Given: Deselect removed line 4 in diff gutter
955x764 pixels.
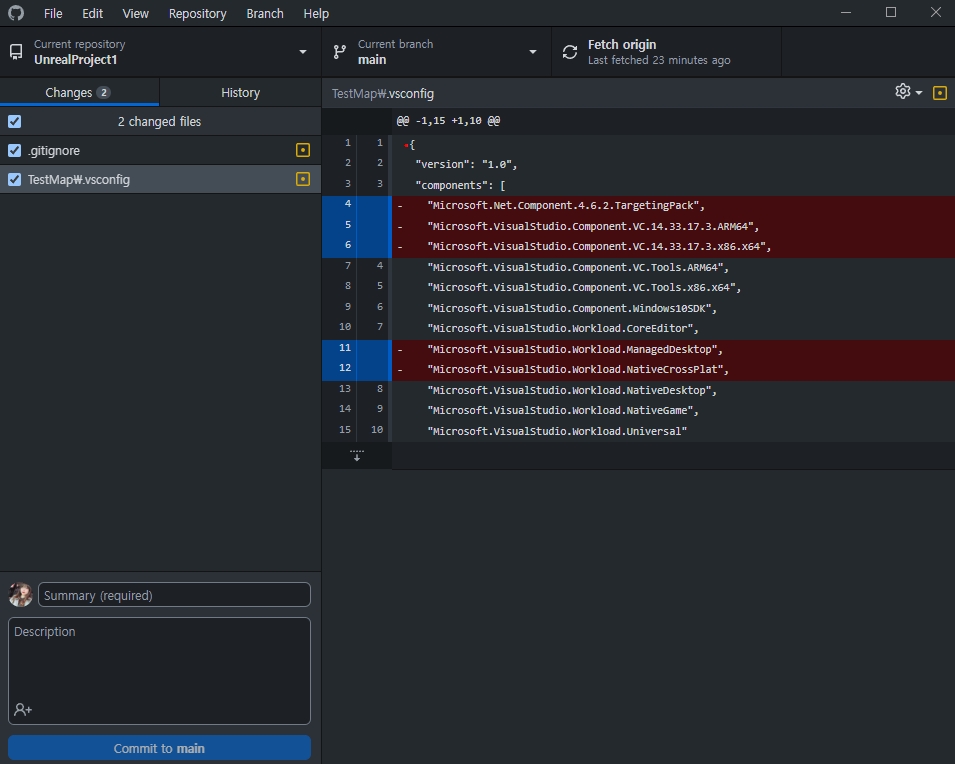Looking at the screenshot, I should click(x=357, y=205).
